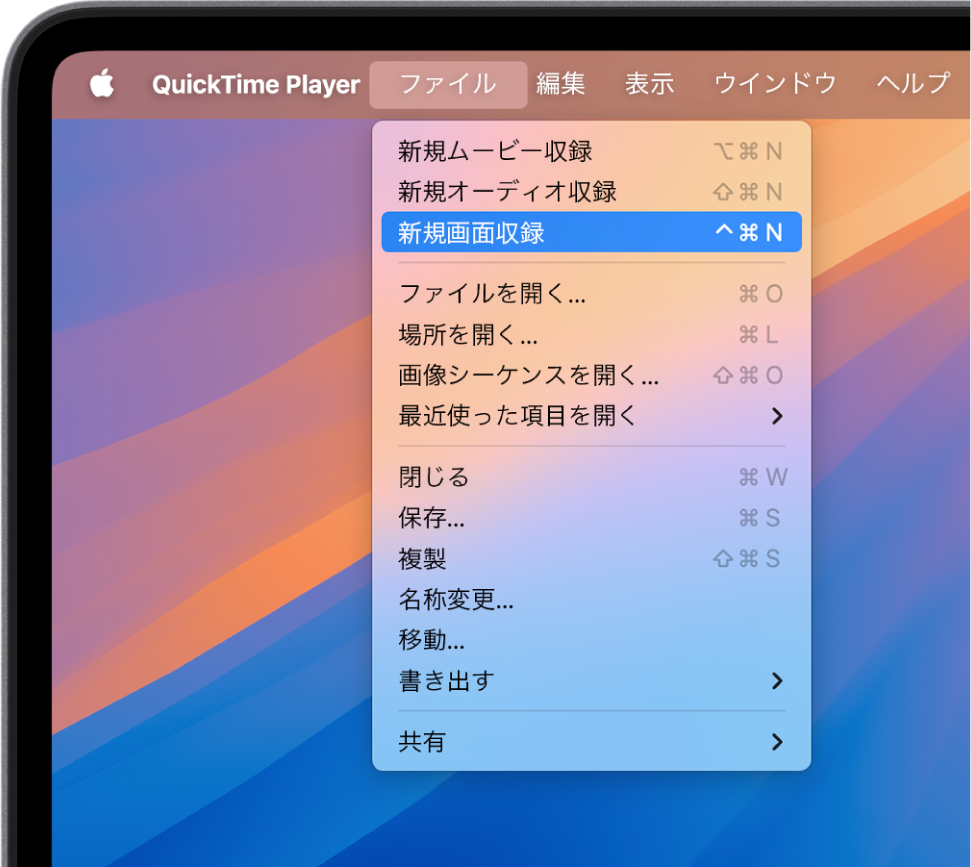Image resolution: width=971 pixels, height=867 pixels.
Task: Select 新規ムービー収録 from the menu
Action: (x=495, y=151)
